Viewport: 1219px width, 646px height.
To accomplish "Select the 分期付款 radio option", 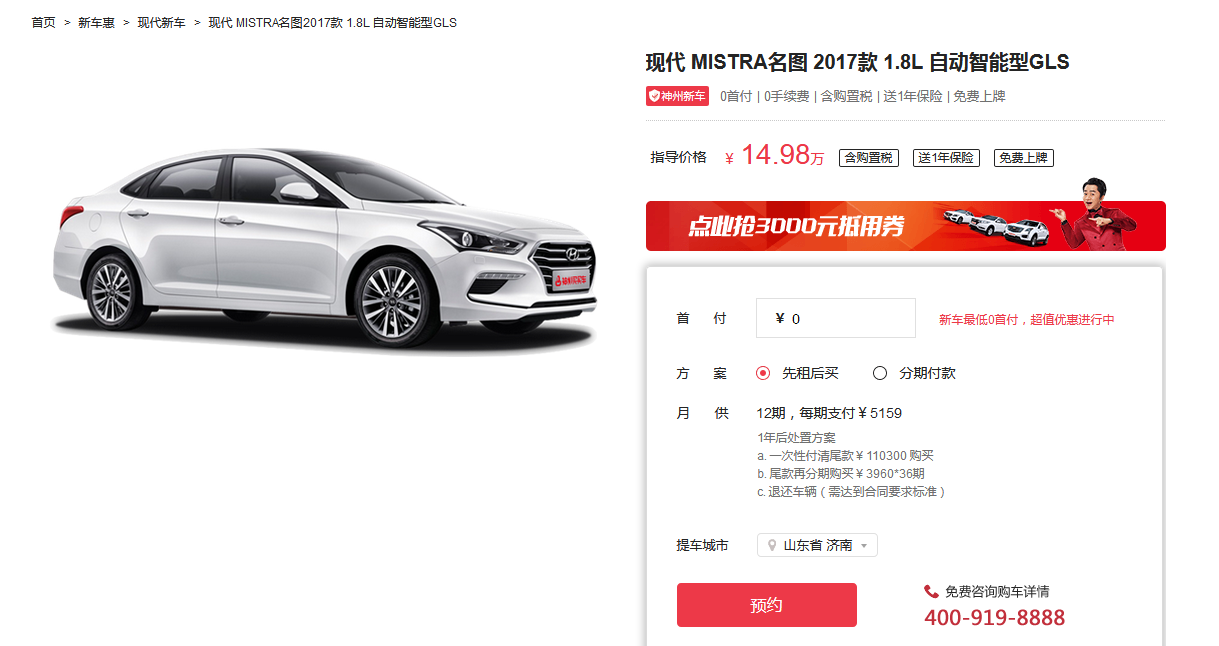I will pyautogui.click(x=880, y=373).
